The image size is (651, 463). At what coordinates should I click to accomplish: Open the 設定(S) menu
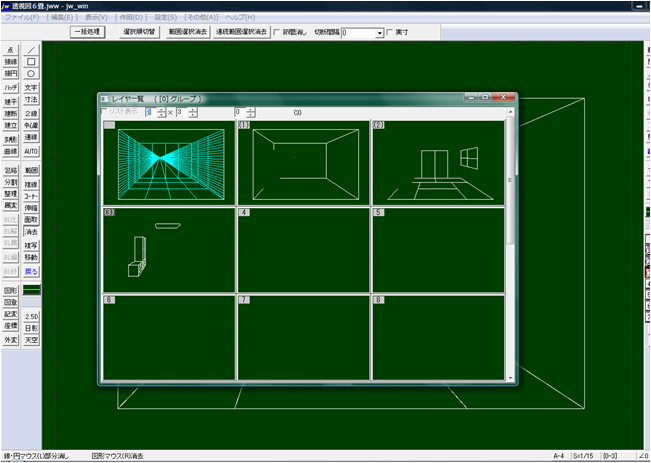pos(165,18)
